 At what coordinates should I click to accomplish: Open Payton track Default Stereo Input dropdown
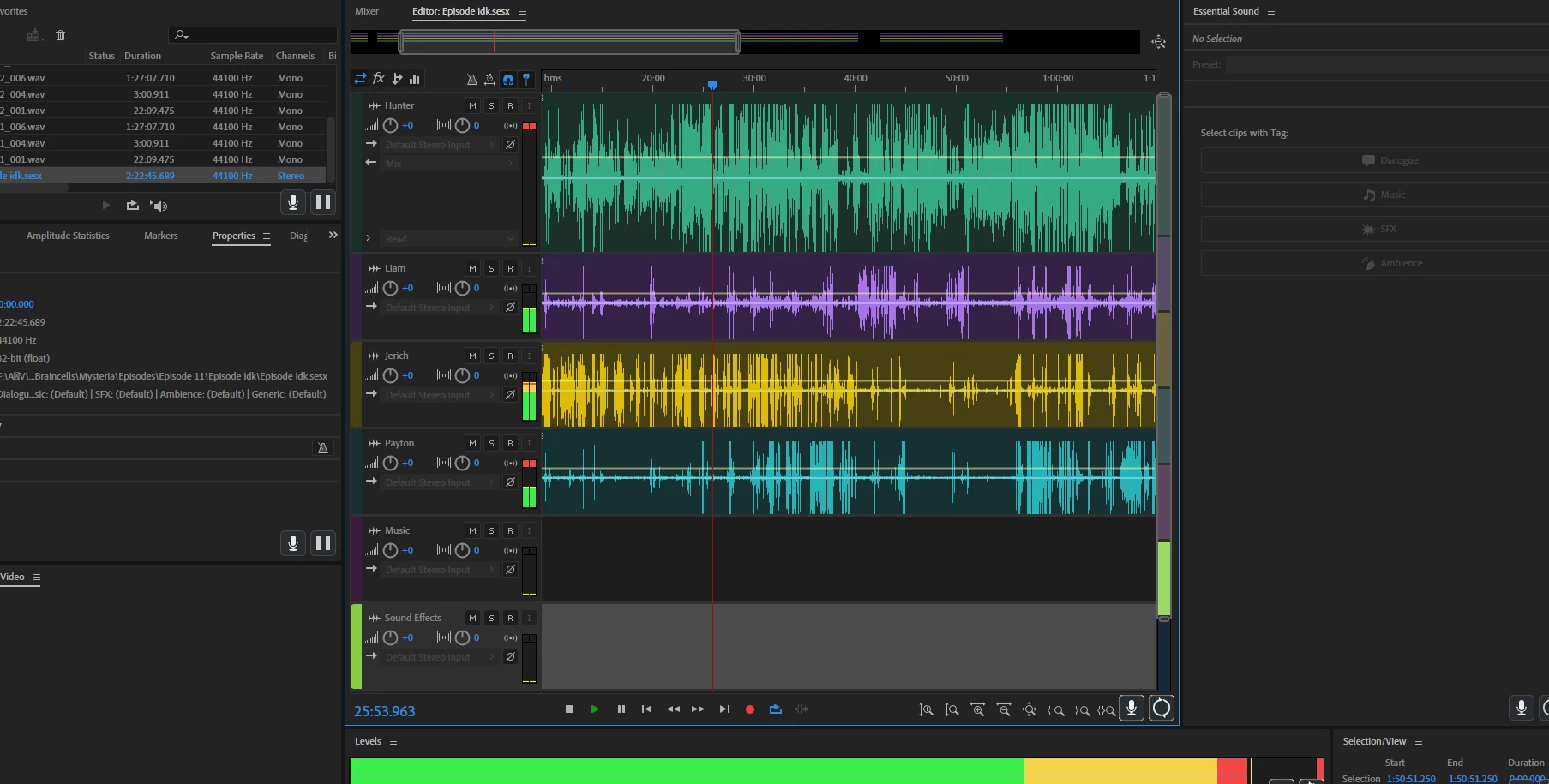pyautogui.click(x=440, y=482)
